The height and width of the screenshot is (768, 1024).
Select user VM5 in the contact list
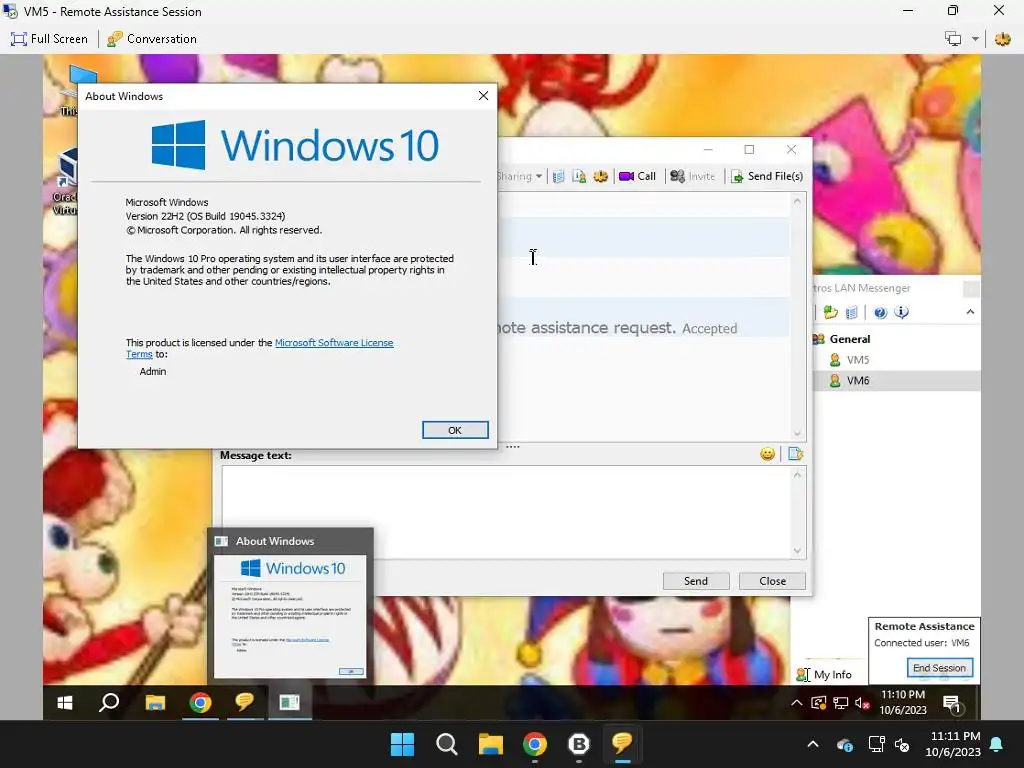tap(857, 360)
